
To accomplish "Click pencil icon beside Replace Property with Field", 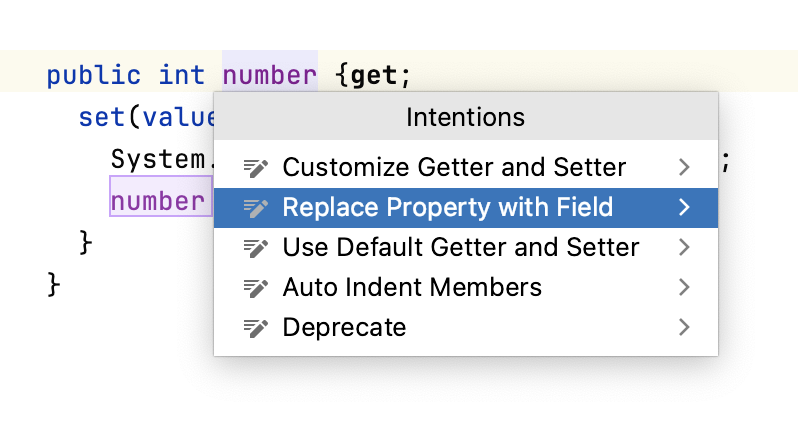I will [257, 207].
